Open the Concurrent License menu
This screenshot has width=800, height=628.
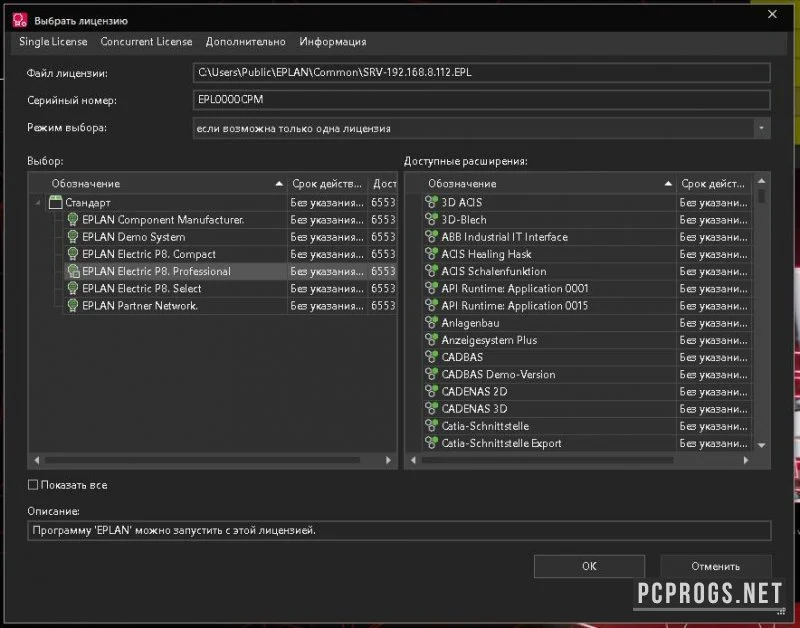click(x=146, y=42)
